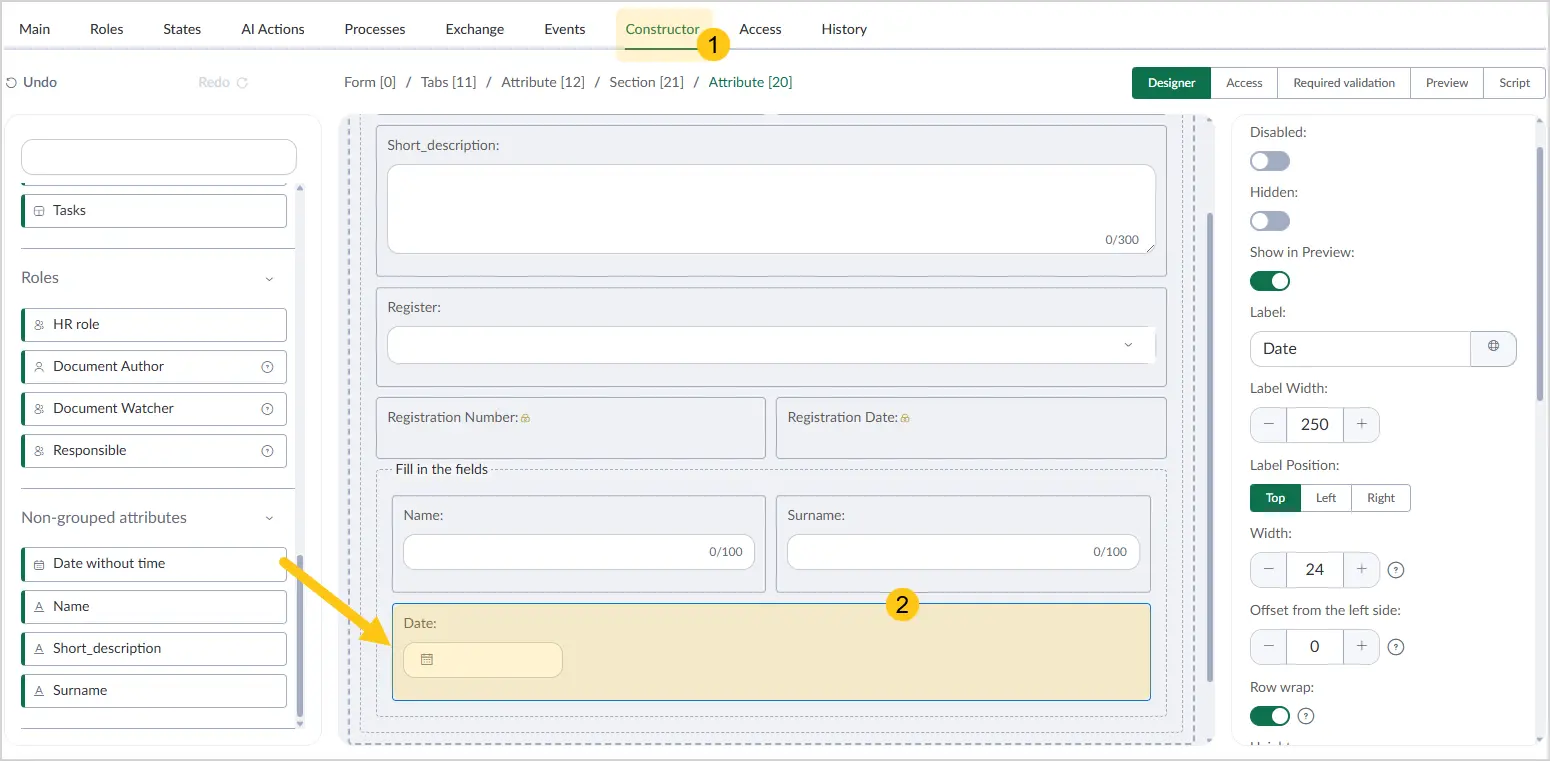Click calendar icon of Date without time
The image size is (1550, 761).
39,564
